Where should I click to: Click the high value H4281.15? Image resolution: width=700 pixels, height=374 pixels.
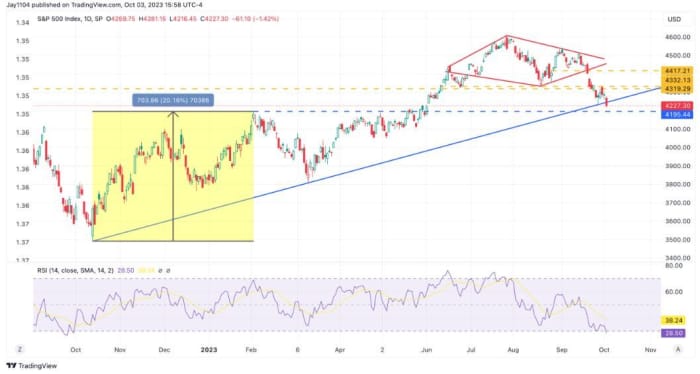pyautogui.click(x=152, y=19)
